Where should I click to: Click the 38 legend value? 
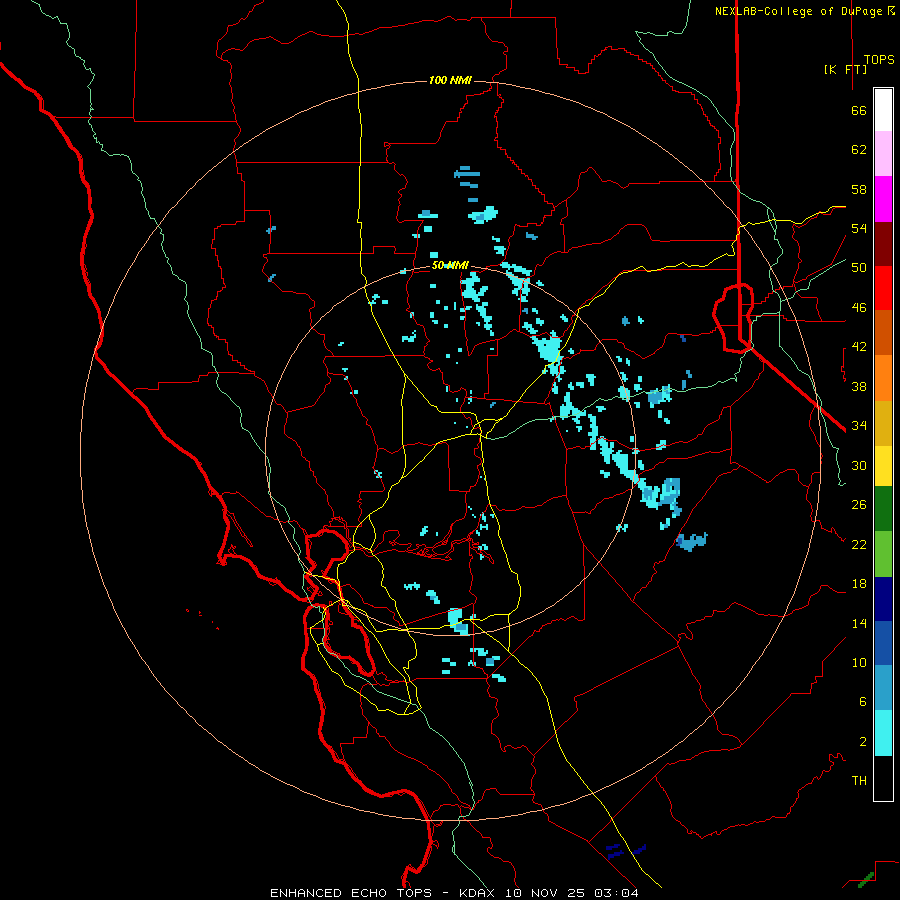[x=859, y=386]
